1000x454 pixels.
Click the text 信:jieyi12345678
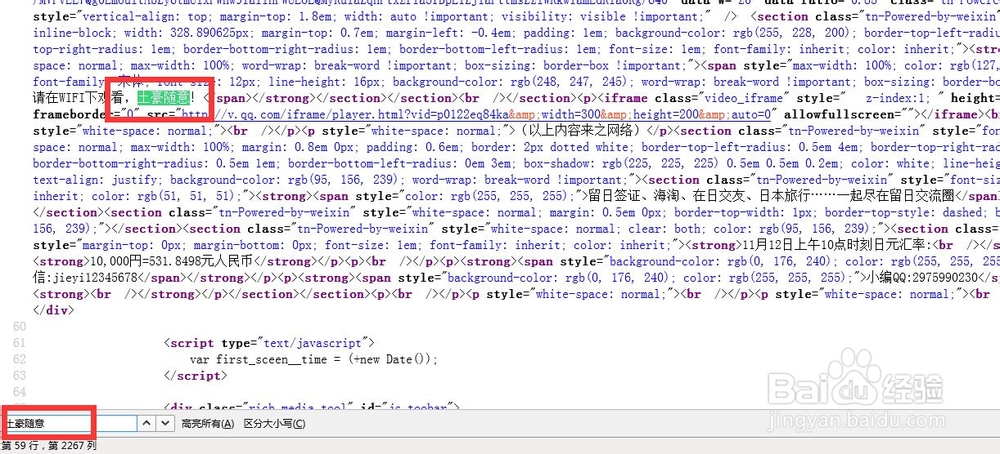pos(86,278)
